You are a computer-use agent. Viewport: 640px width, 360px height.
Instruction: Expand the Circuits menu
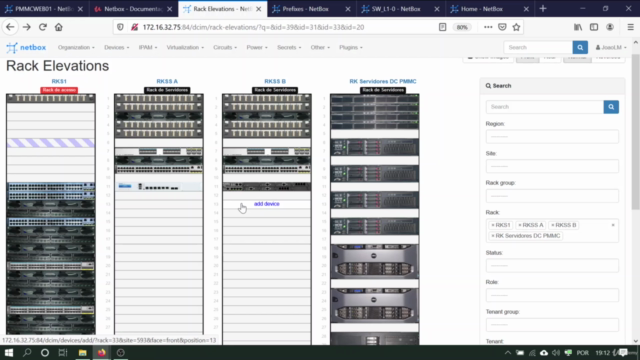click(225, 47)
